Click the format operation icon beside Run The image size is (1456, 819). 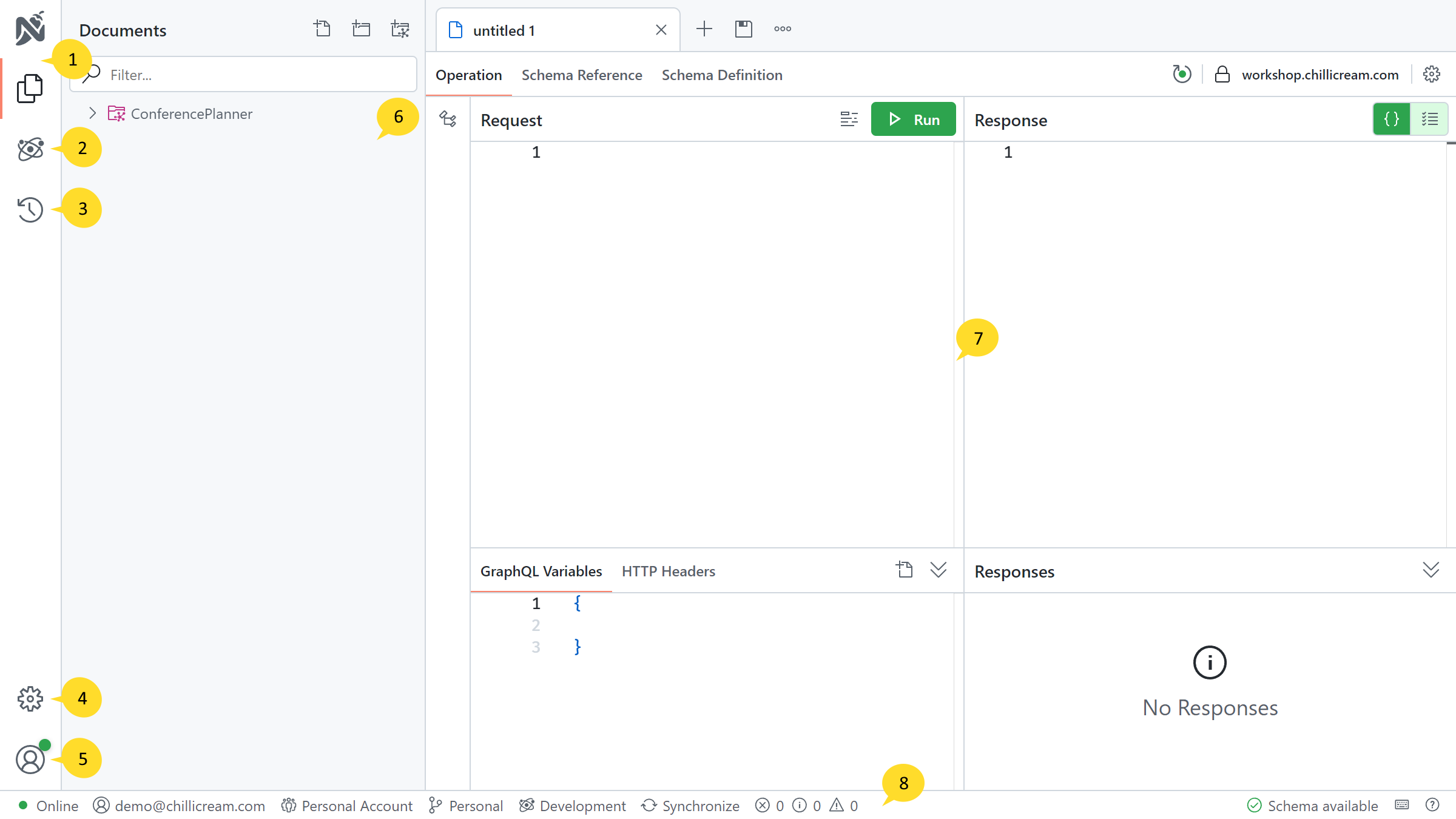pos(849,119)
